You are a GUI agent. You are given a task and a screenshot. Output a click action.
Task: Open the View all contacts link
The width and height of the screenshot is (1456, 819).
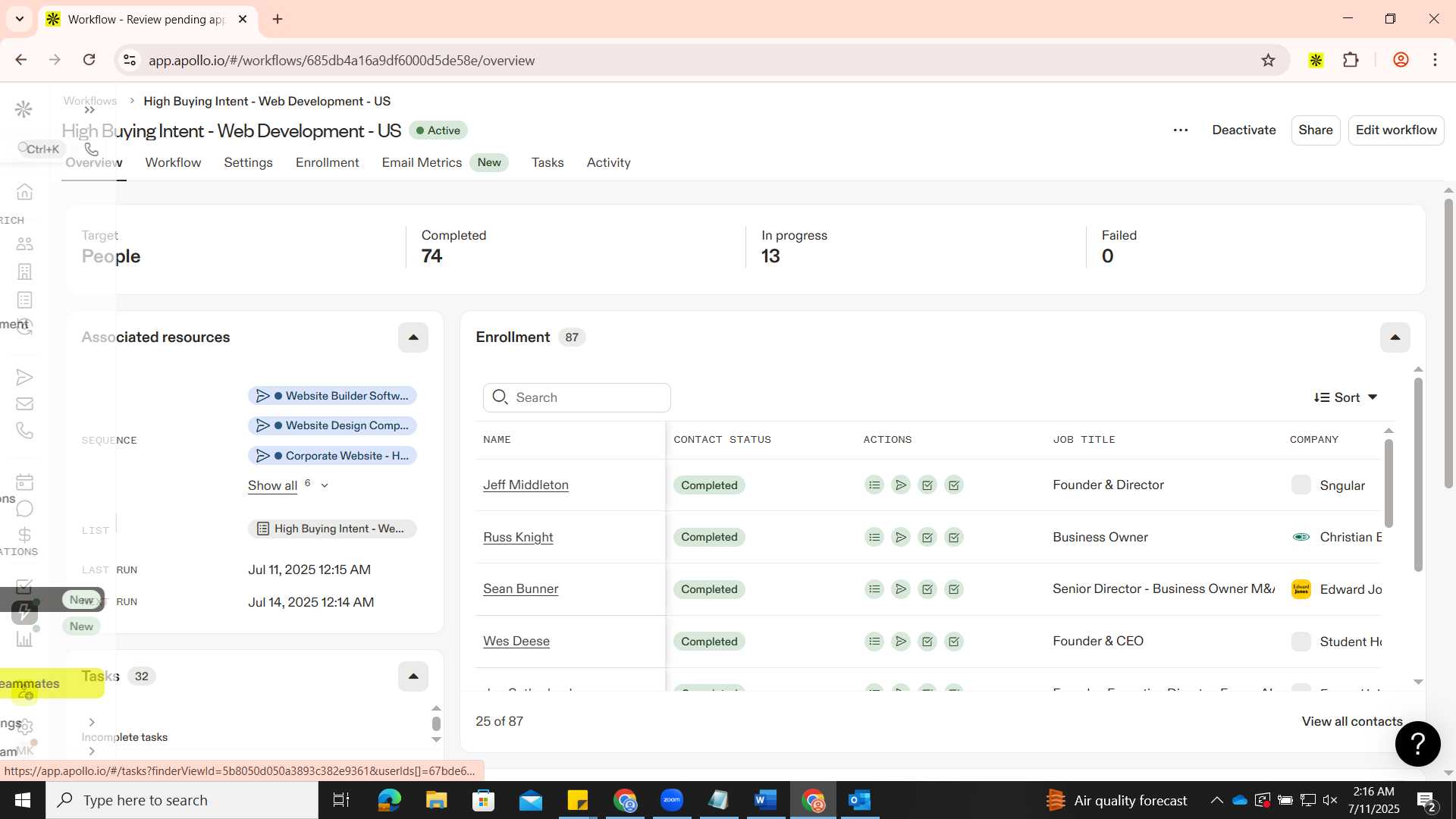[1352, 722]
